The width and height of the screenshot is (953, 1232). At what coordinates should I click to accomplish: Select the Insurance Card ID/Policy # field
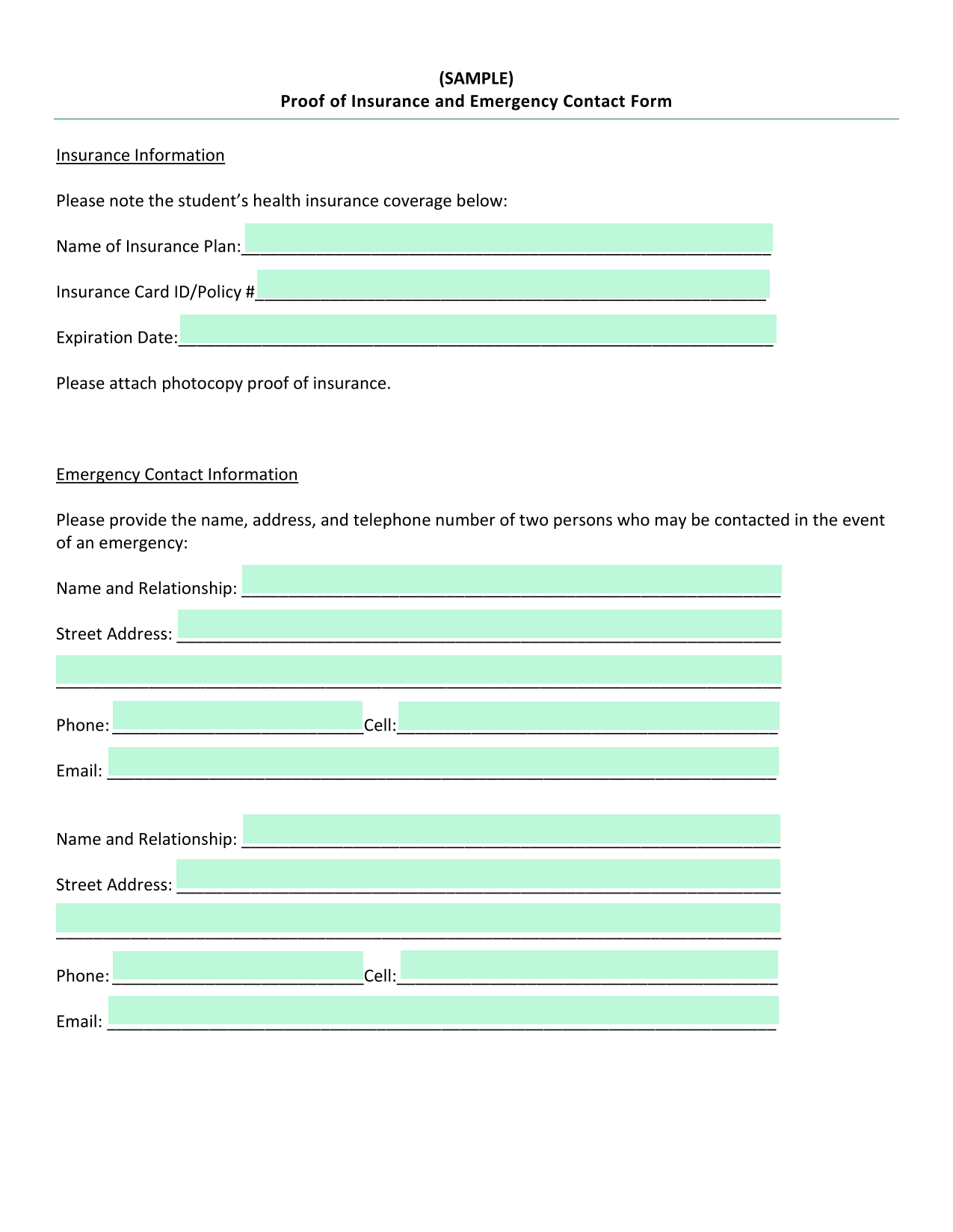coord(513,284)
